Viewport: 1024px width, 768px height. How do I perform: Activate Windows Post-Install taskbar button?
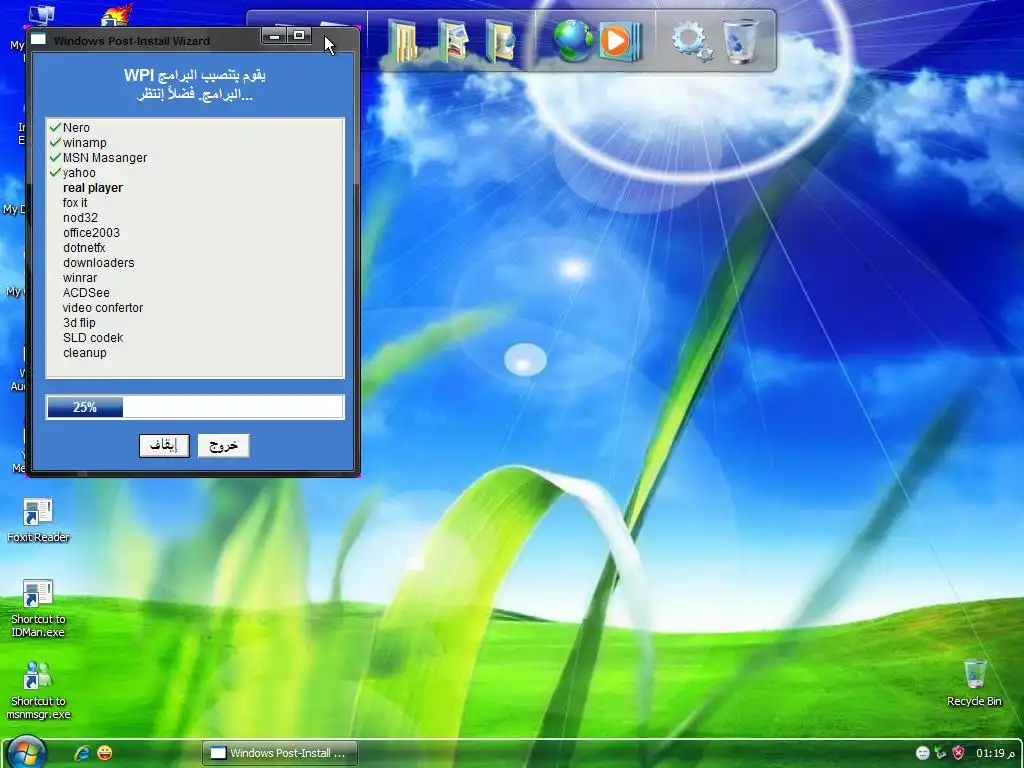(280, 753)
